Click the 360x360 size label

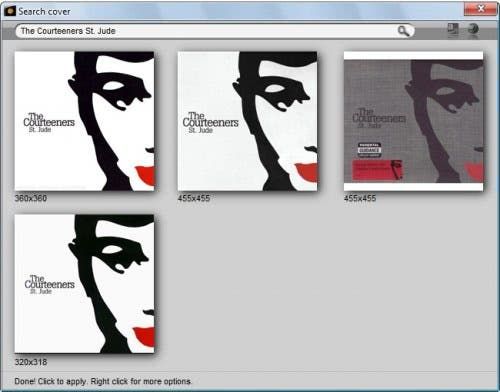coord(31,198)
